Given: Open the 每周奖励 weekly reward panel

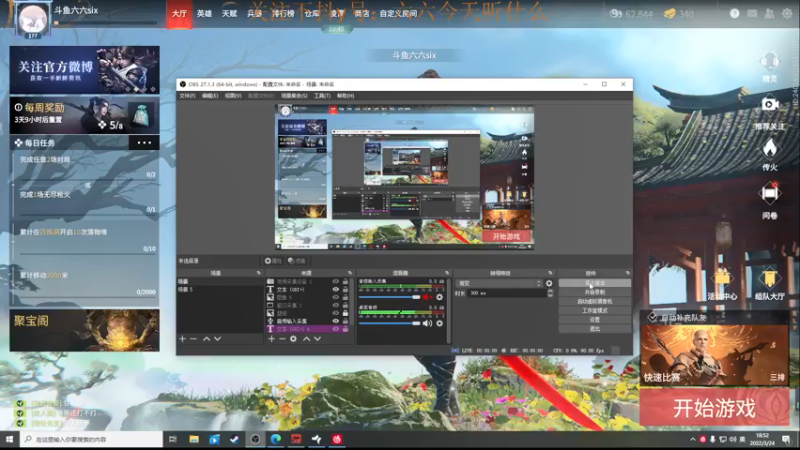Looking at the screenshot, I should tap(84, 115).
